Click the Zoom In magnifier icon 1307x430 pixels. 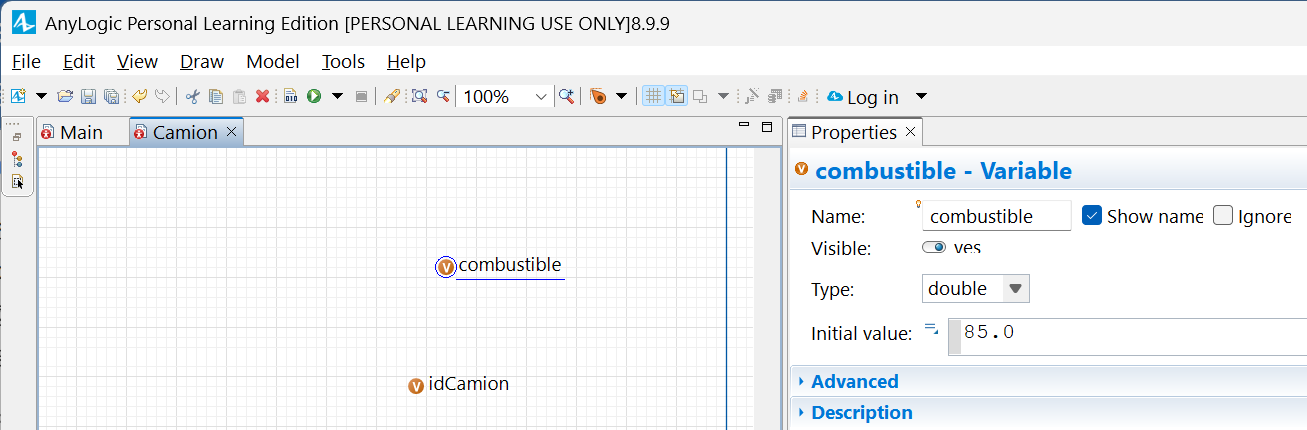coord(566,96)
